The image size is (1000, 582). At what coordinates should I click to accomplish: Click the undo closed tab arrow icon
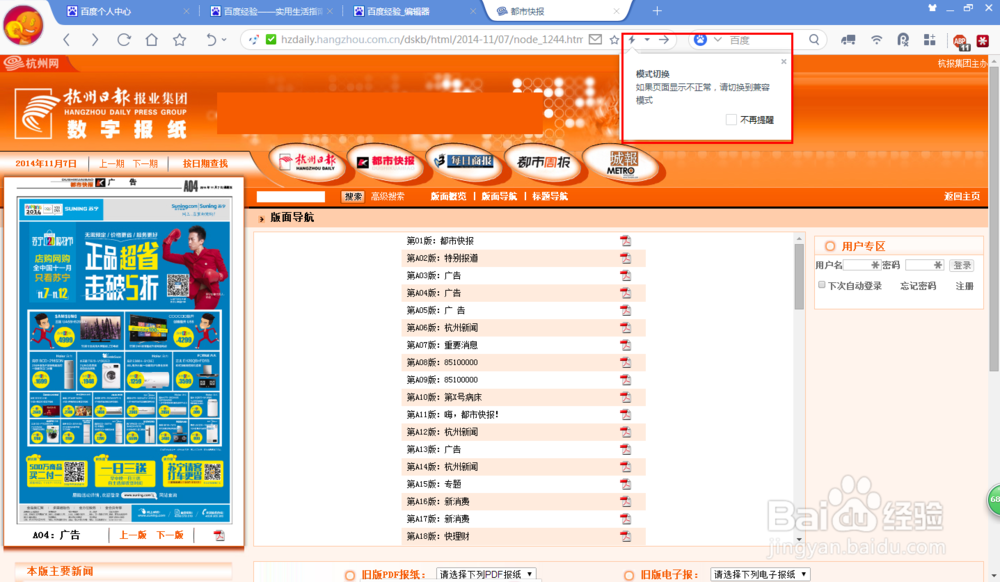(x=211, y=40)
